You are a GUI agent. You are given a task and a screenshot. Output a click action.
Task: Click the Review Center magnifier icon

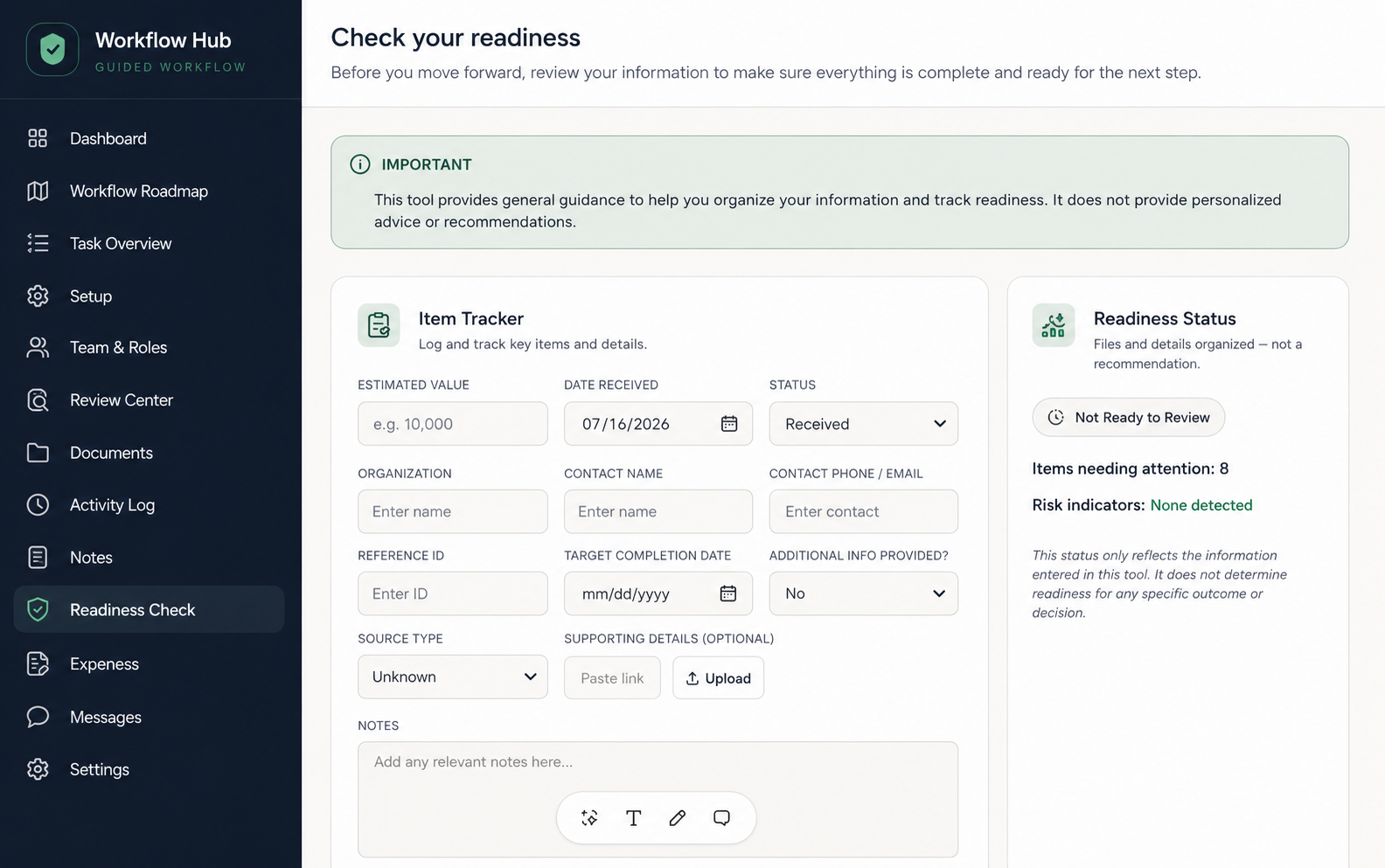(38, 399)
